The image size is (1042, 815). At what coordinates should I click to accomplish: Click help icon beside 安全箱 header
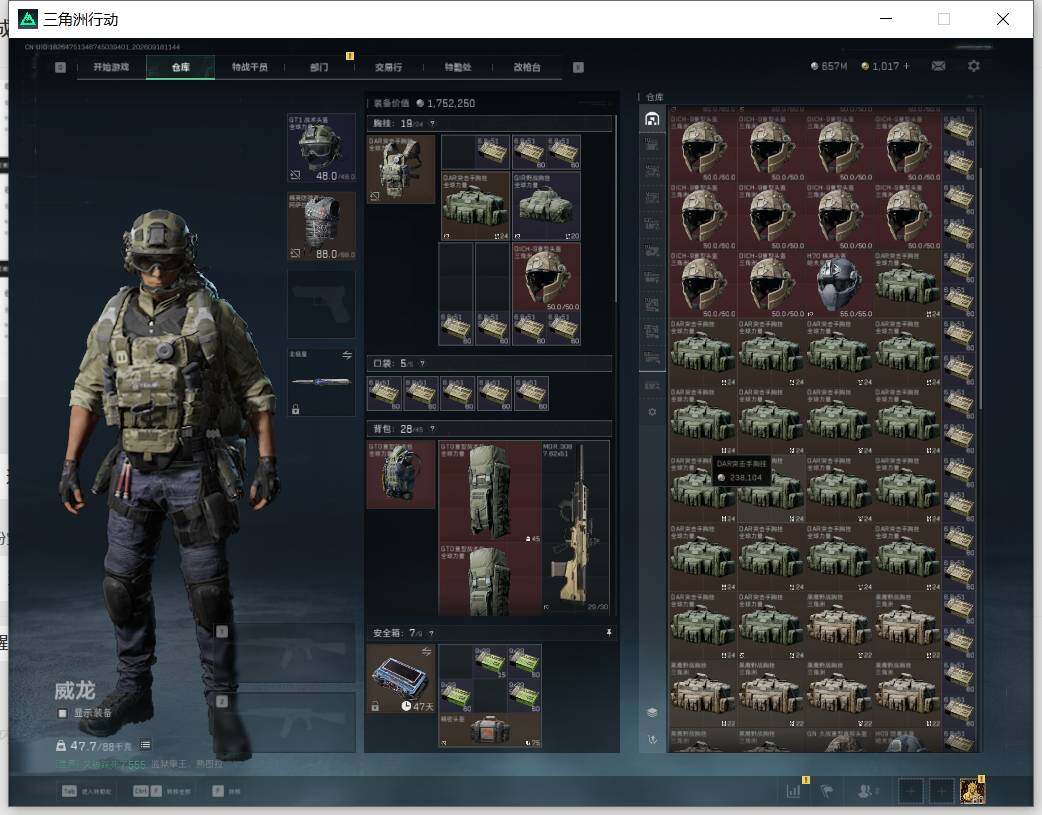(x=431, y=633)
